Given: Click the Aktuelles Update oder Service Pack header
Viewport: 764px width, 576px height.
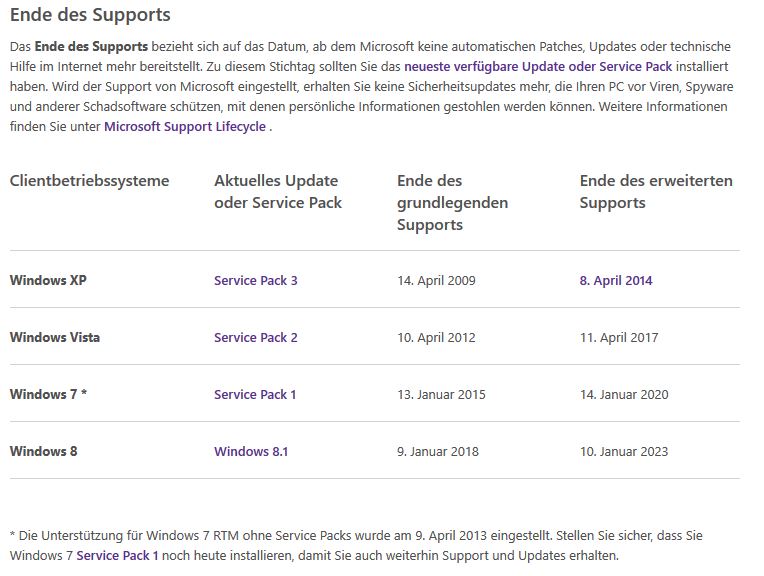Looking at the screenshot, I should (x=278, y=192).
